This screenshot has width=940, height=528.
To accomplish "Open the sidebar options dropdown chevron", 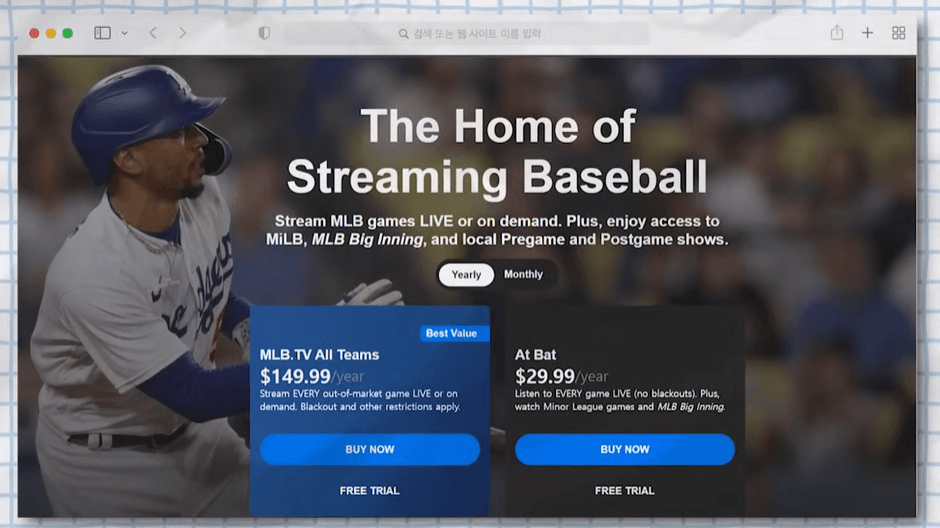I will [125, 34].
